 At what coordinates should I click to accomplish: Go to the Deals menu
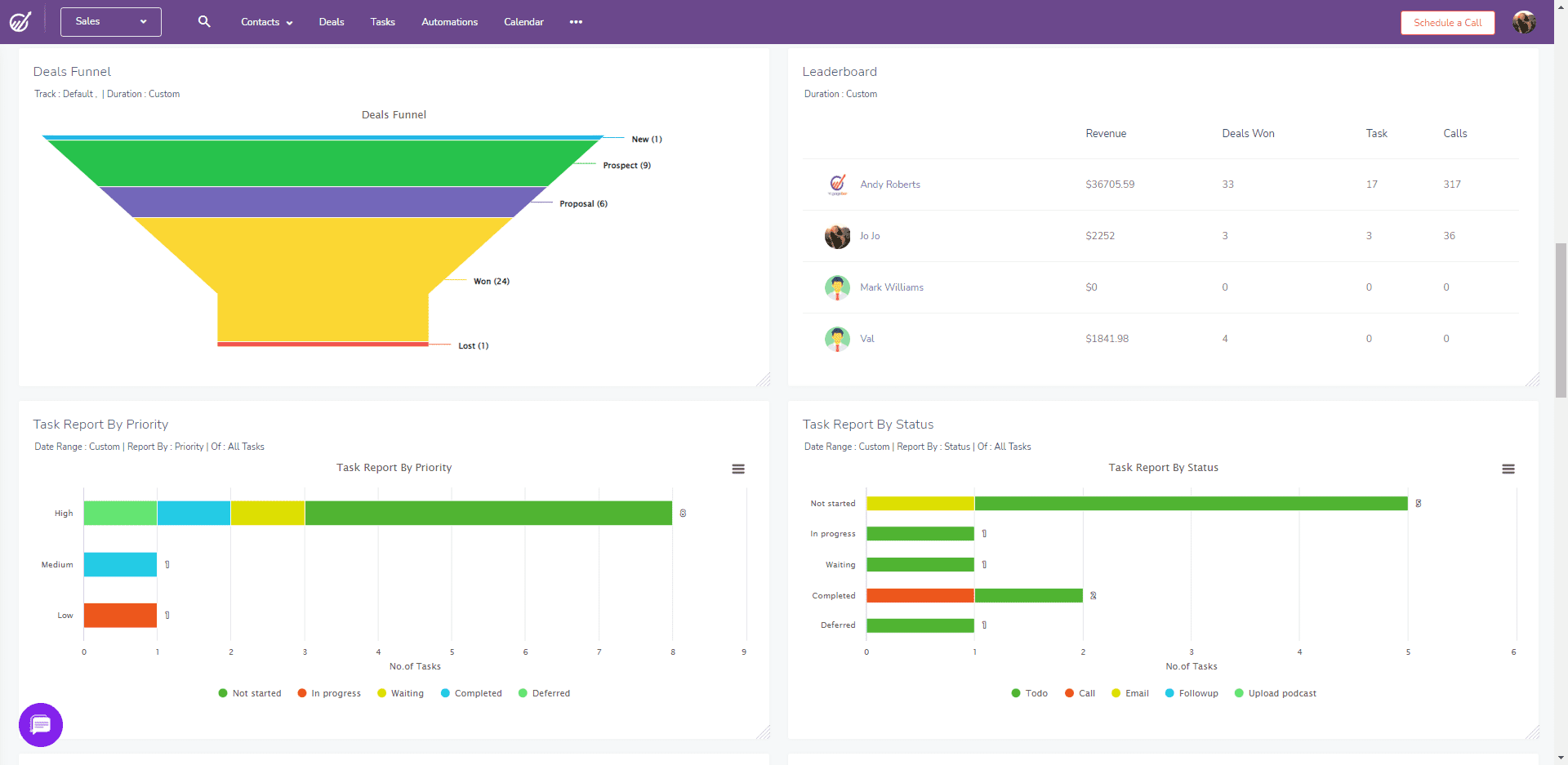click(332, 22)
